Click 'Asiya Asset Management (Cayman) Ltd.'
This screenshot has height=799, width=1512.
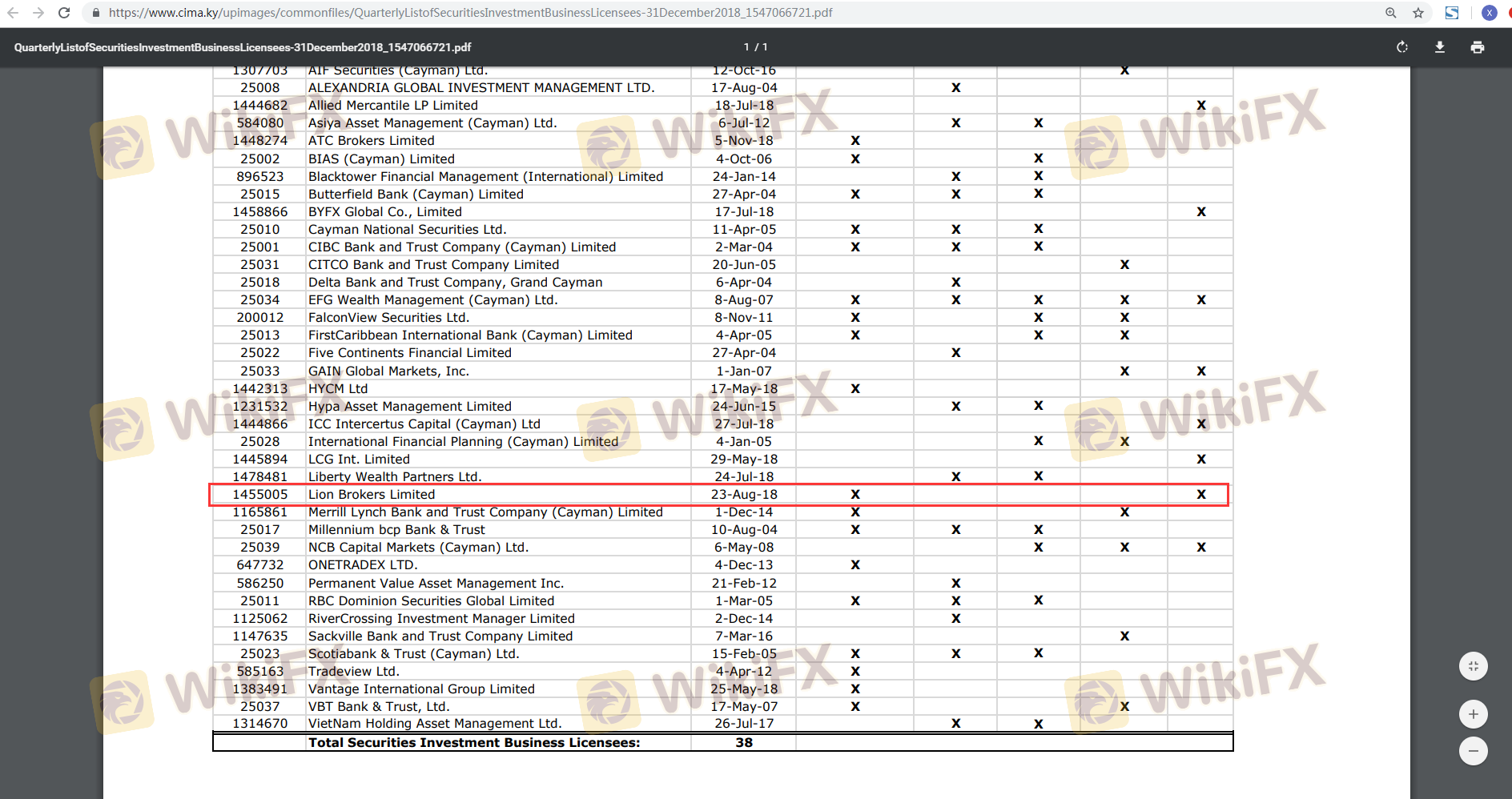click(x=432, y=123)
